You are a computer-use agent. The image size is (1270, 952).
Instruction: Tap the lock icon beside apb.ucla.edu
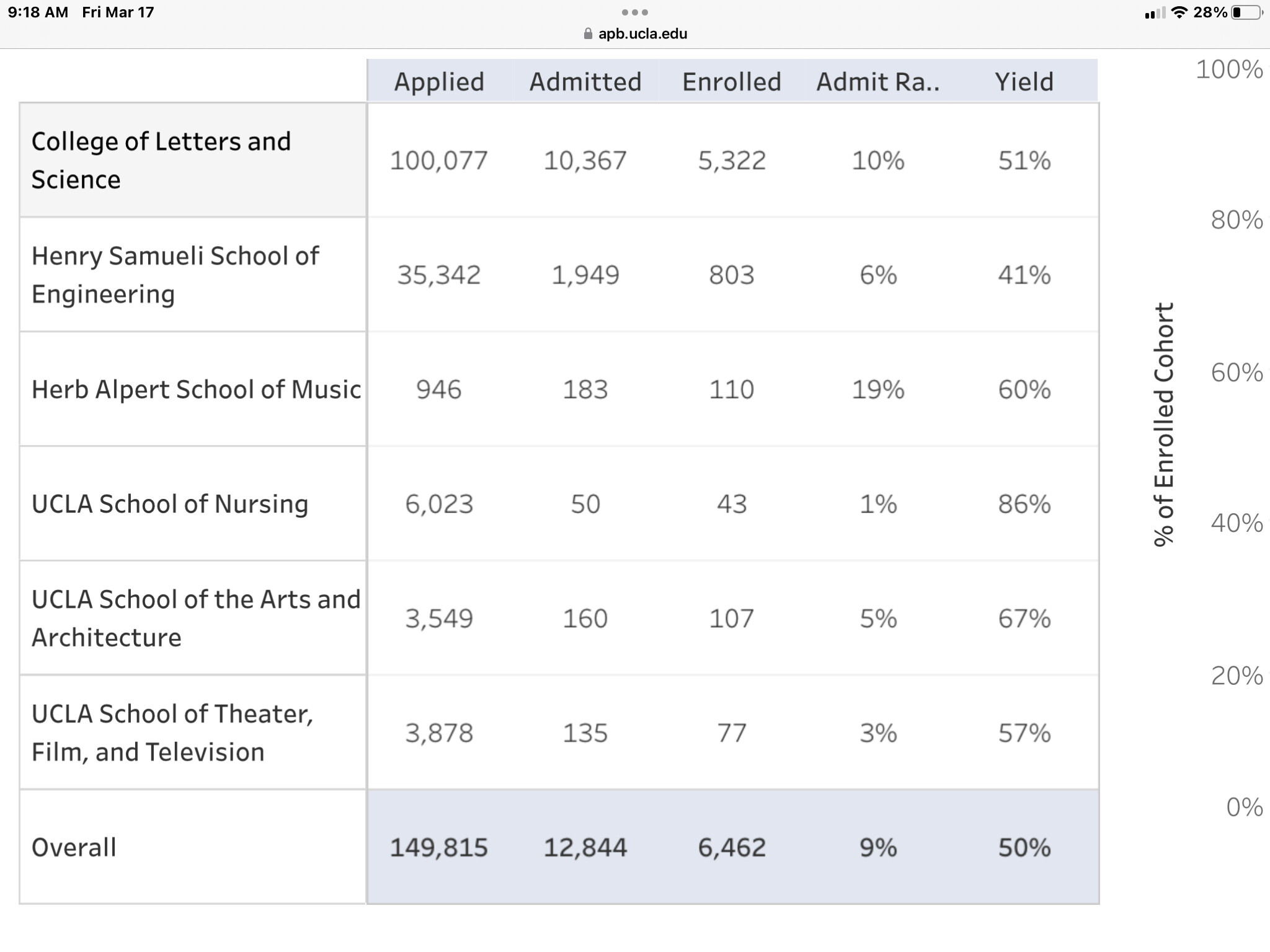tap(588, 34)
